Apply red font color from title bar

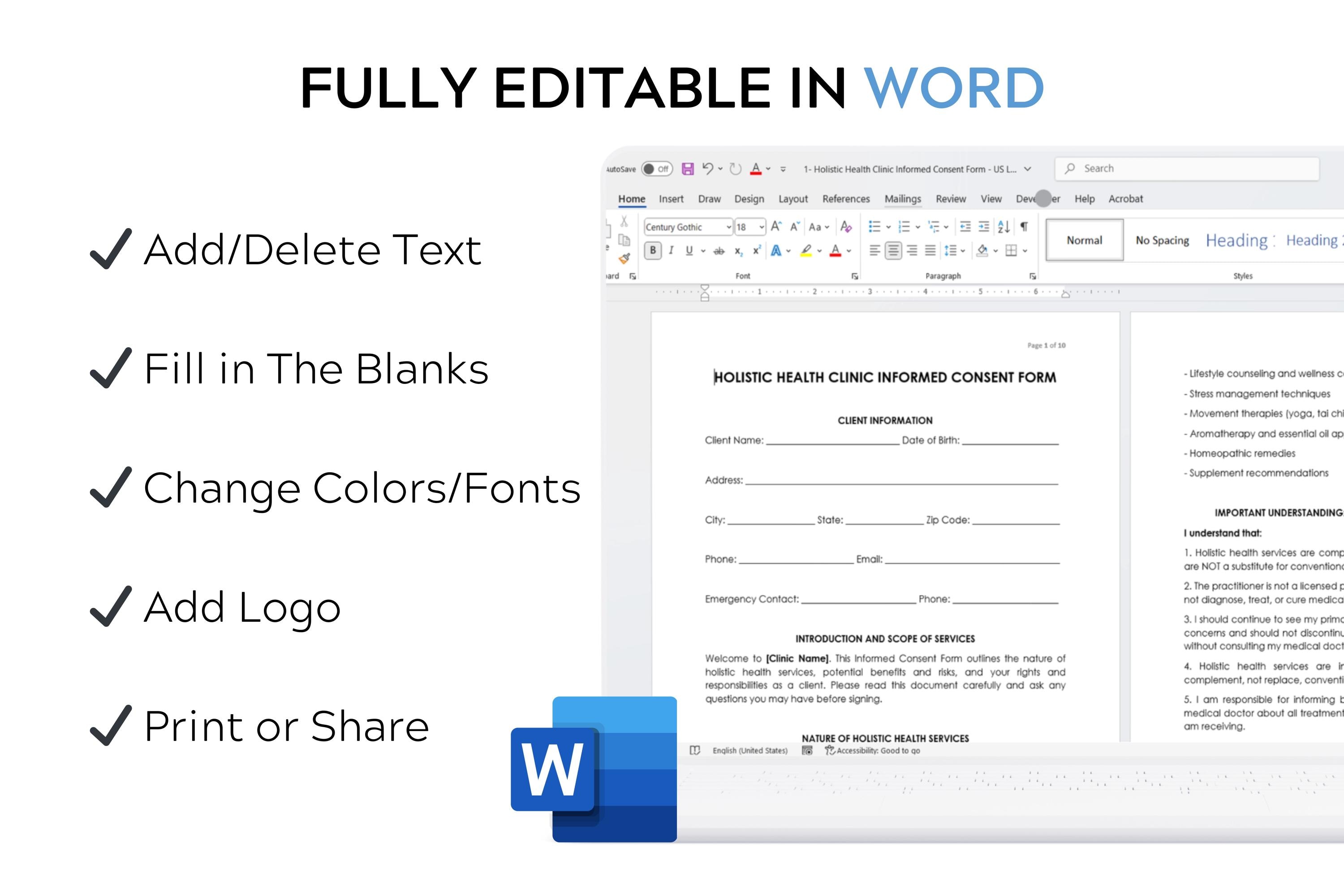tap(756, 168)
